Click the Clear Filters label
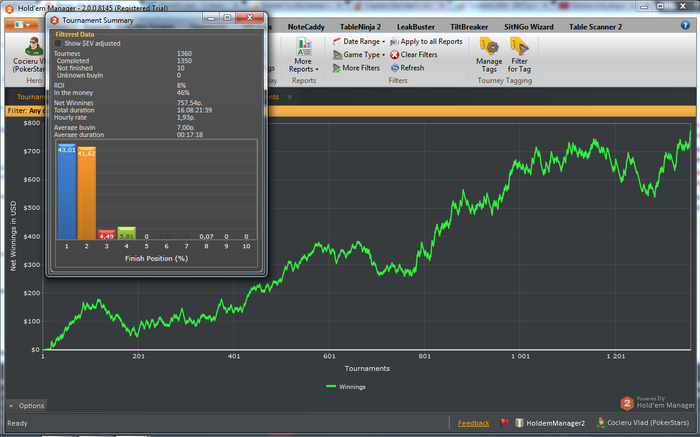The image size is (700, 437). pos(419,54)
